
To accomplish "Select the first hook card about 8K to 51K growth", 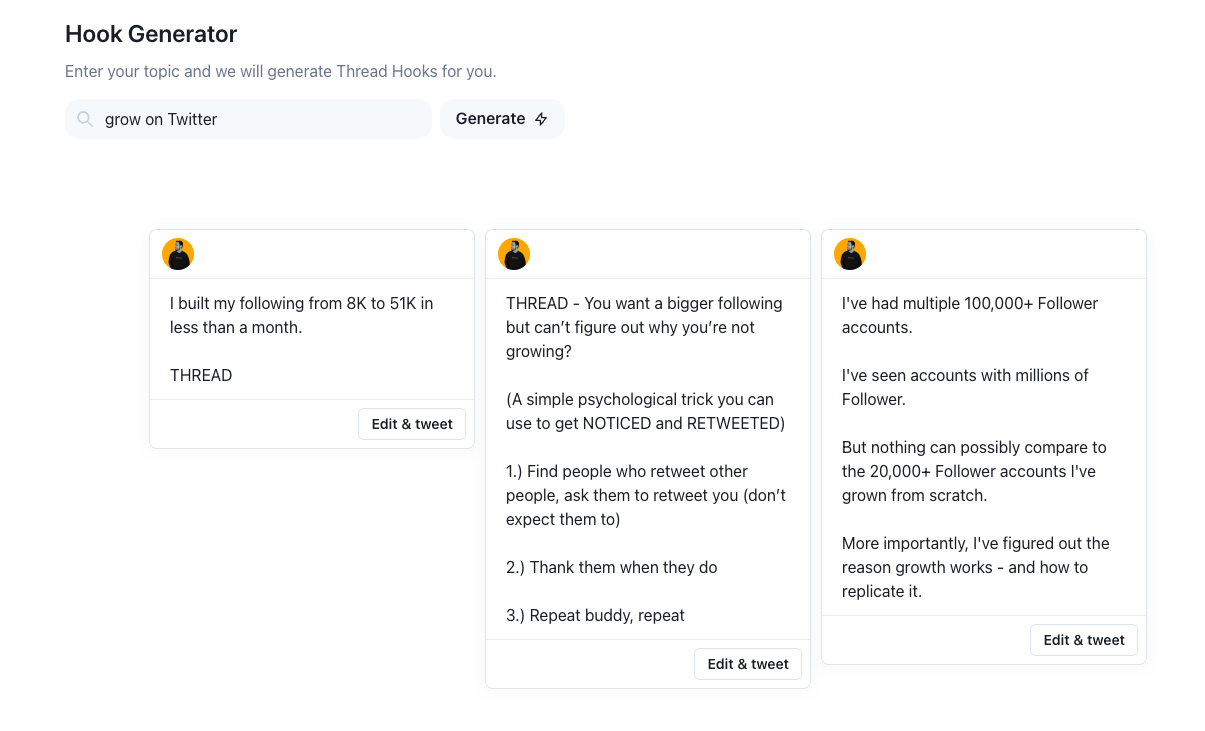I will coord(311,339).
